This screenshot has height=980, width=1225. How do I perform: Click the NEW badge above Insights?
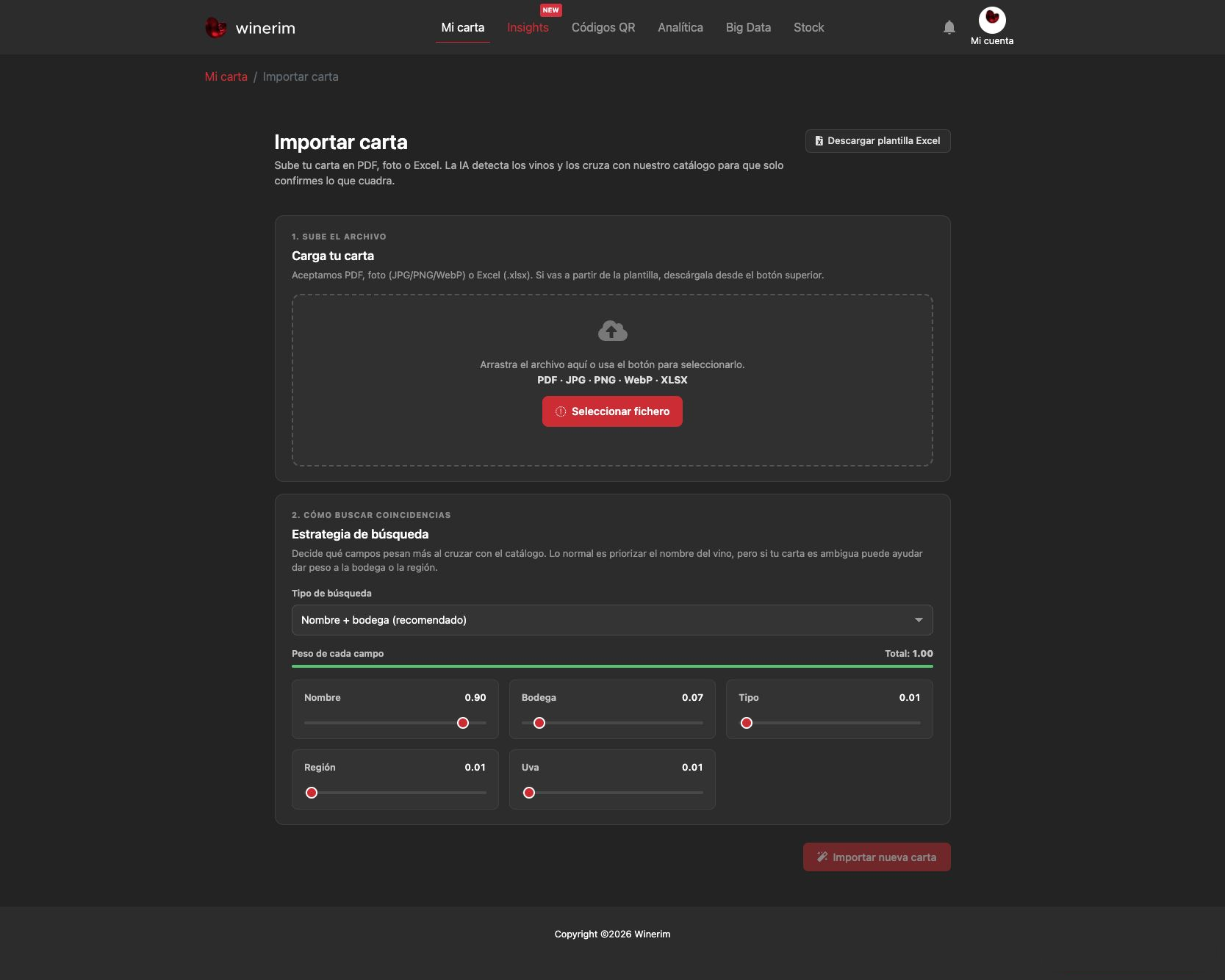(550, 10)
